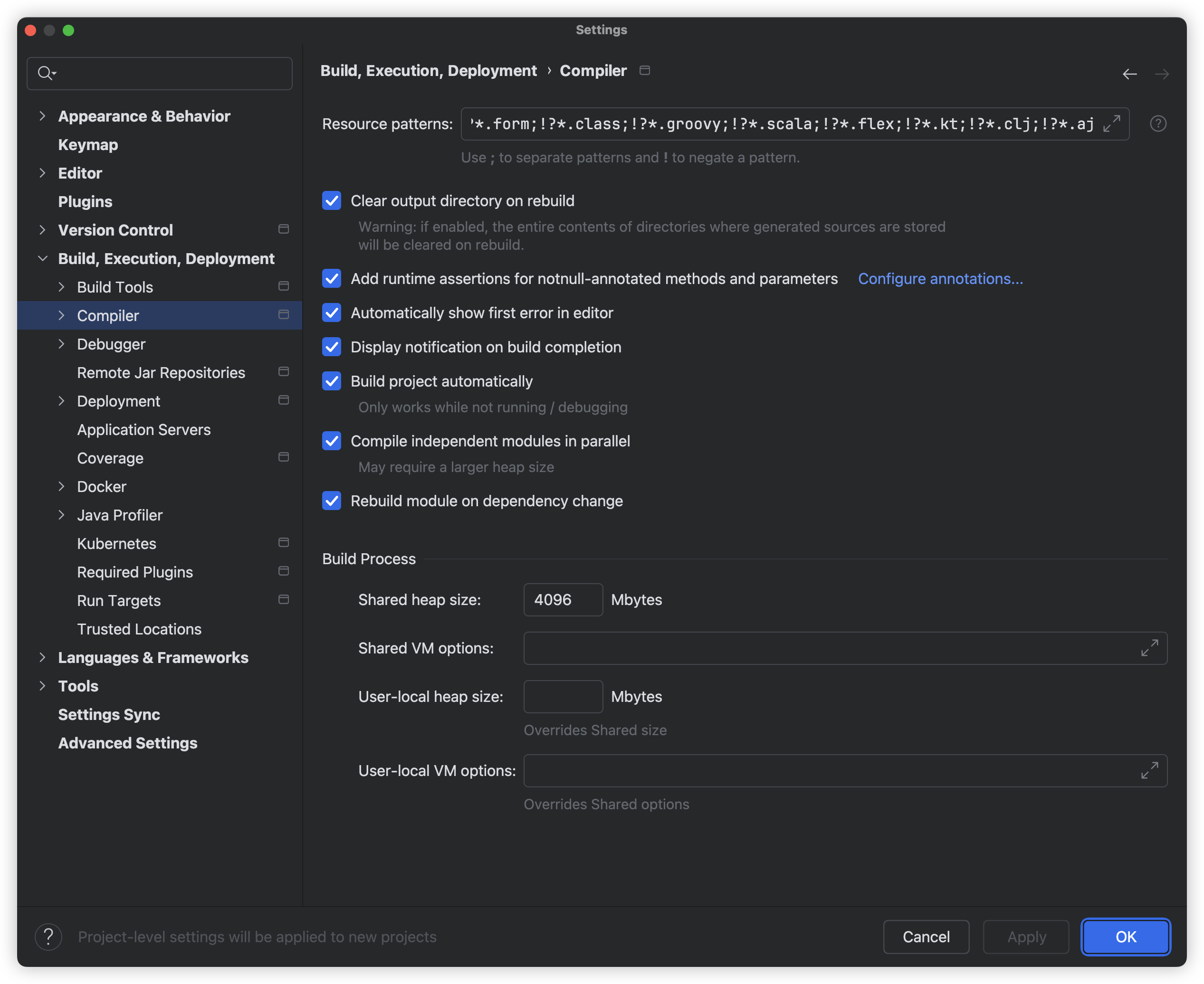Uncheck Clear output directory on rebuild
Screen dimensions: 1204x984
click(x=332, y=201)
